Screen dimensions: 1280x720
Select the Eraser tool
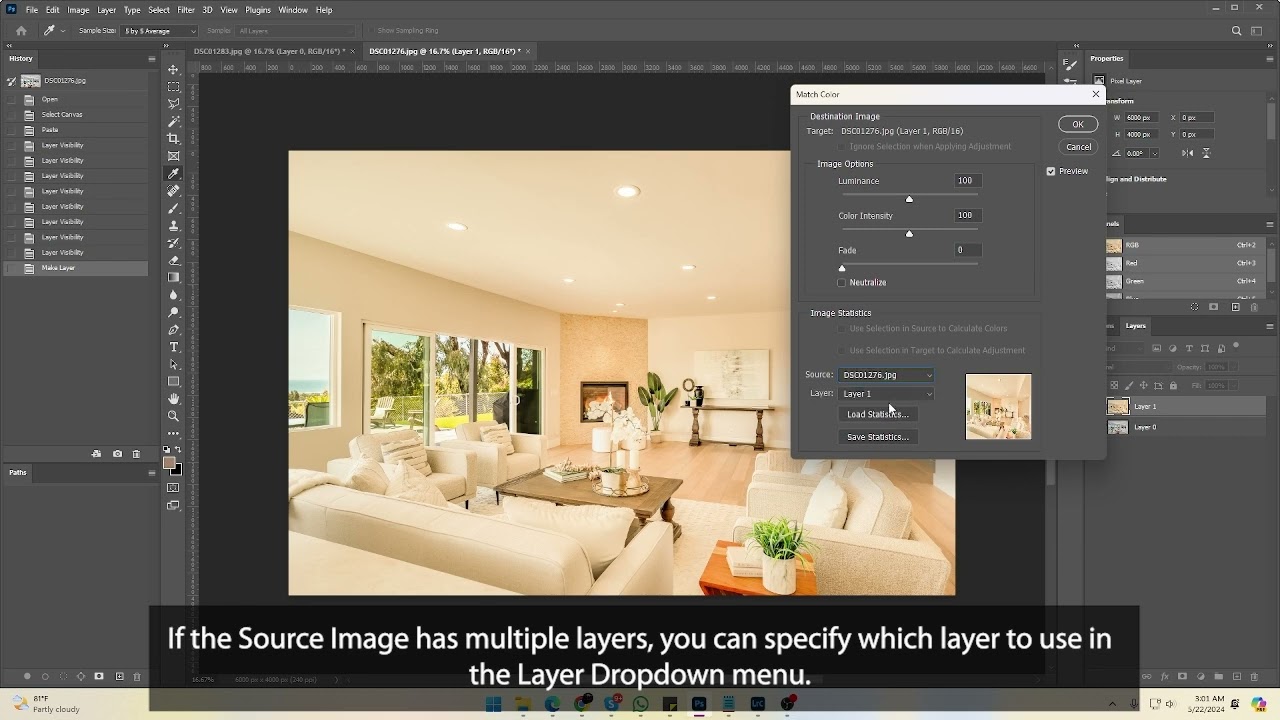coord(174,260)
